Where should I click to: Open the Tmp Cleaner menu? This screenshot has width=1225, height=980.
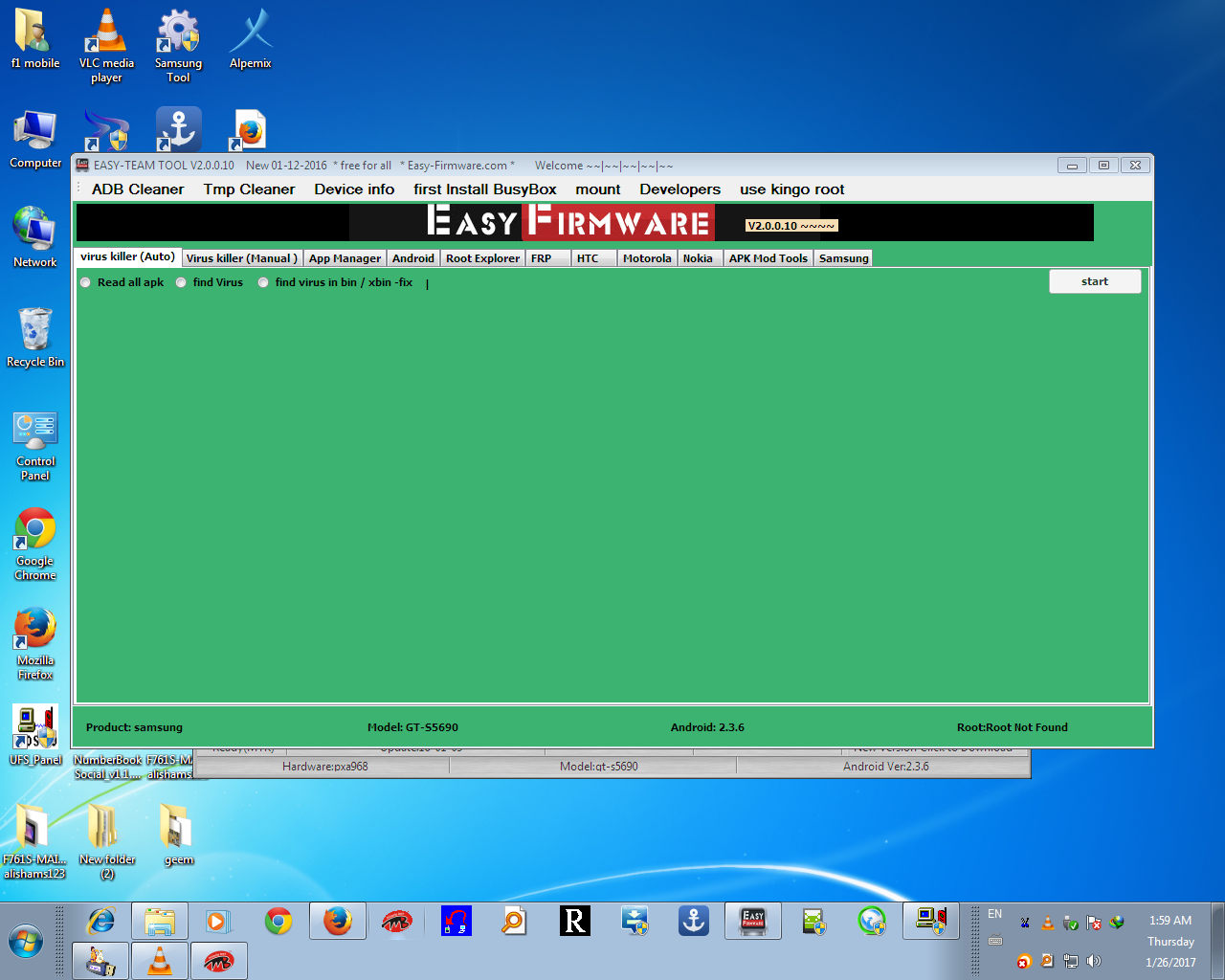coord(249,189)
